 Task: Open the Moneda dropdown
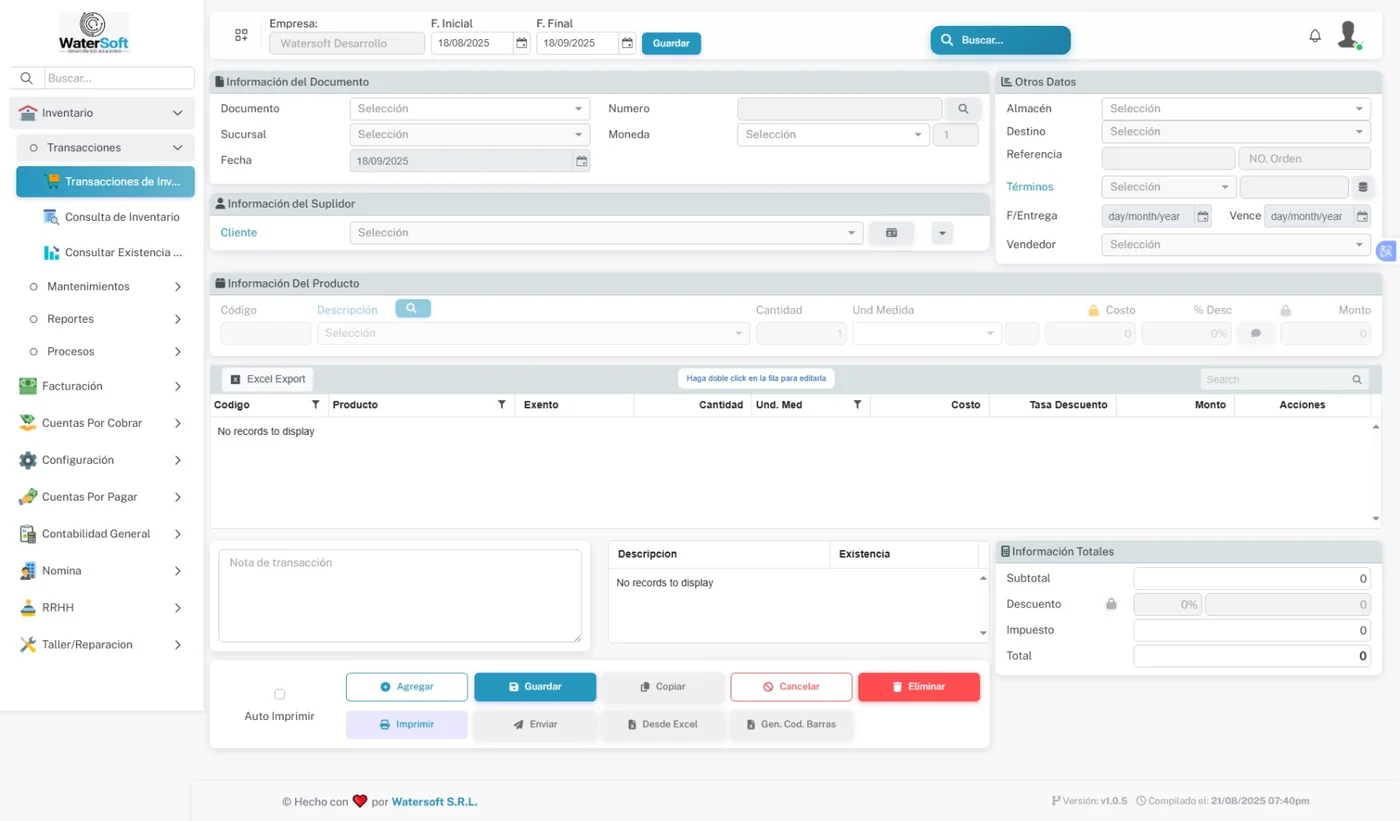[x=833, y=135]
